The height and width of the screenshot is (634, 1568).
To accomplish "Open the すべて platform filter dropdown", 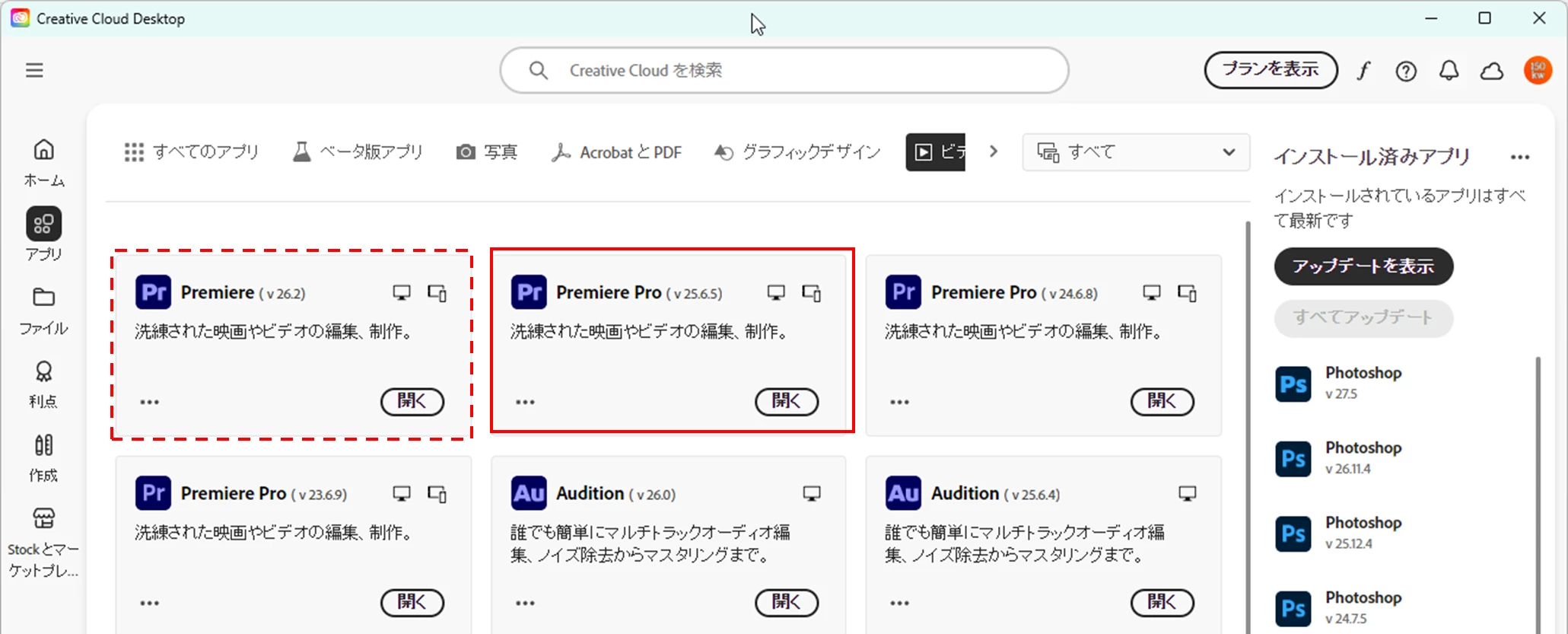I will click(1136, 152).
